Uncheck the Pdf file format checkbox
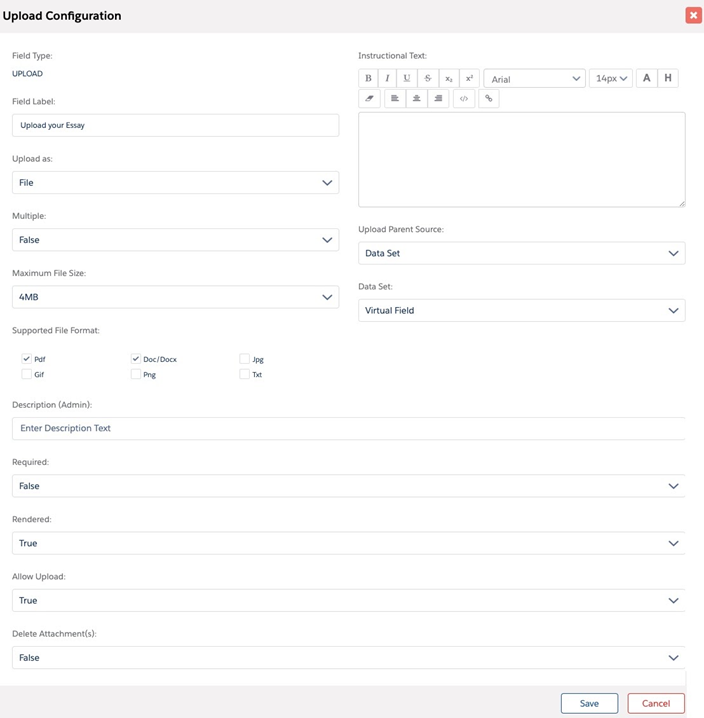The height and width of the screenshot is (718, 704). (27, 358)
